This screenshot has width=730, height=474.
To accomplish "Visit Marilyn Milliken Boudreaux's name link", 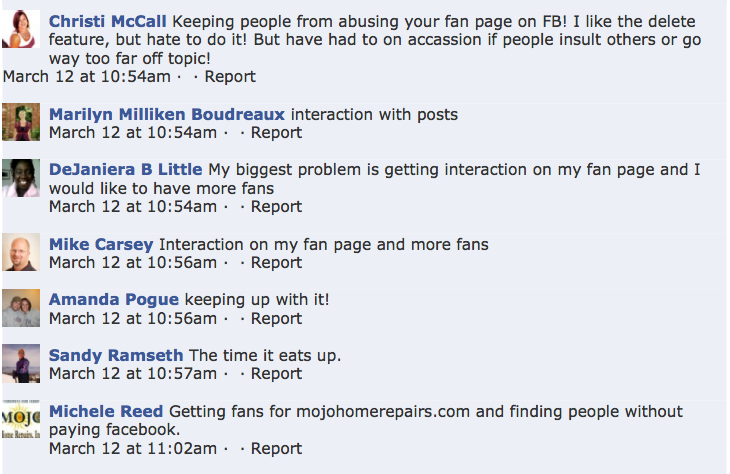I will 167,115.
